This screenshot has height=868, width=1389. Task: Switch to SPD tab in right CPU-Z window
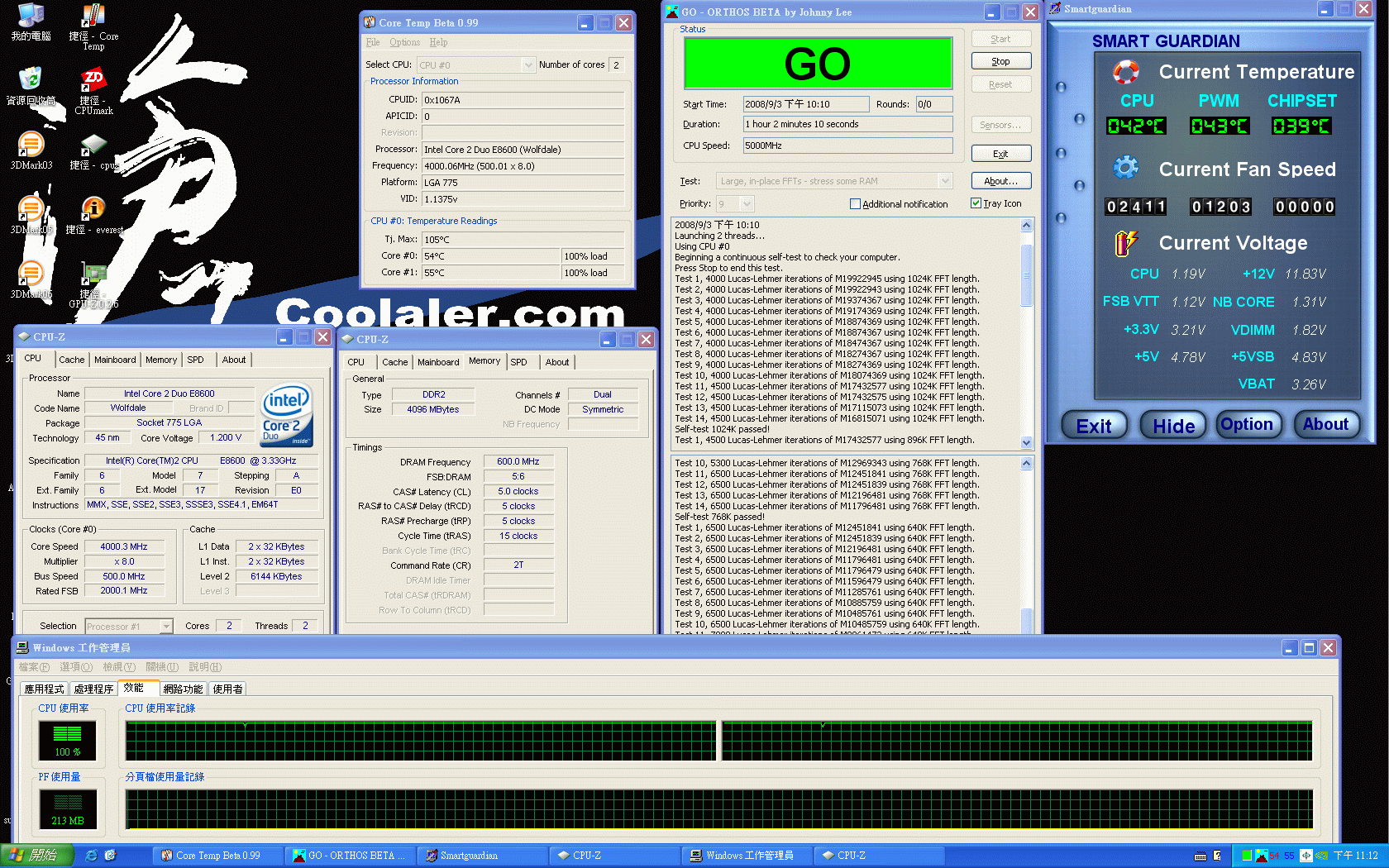coord(518,362)
